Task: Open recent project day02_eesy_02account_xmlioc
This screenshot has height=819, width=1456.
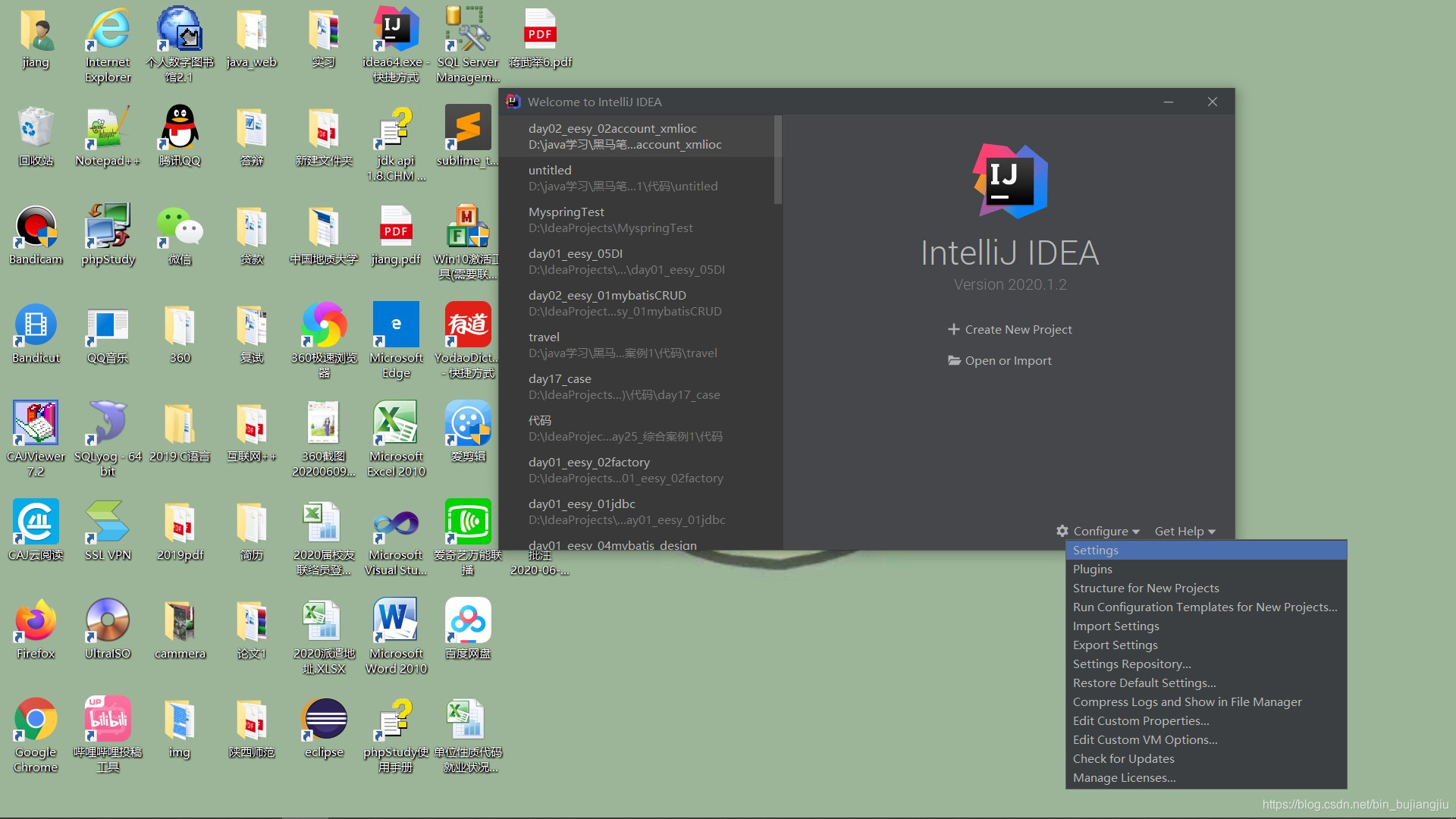Action: click(x=637, y=136)
